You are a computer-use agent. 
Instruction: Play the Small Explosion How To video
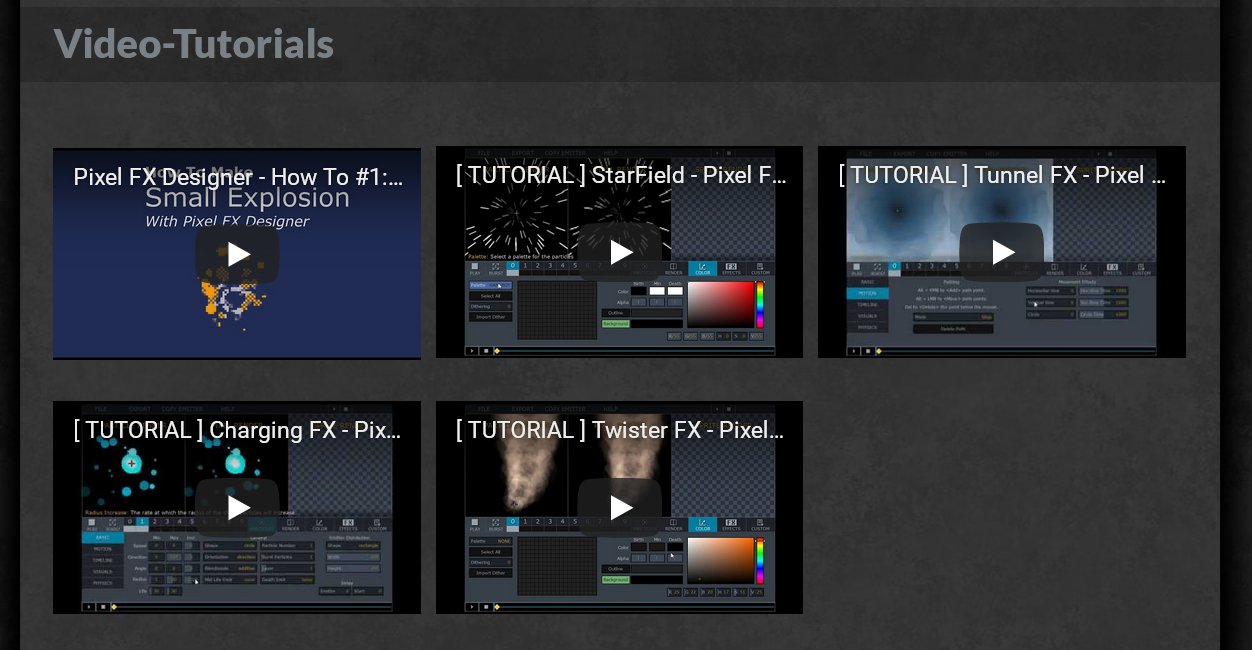point(237,254)
